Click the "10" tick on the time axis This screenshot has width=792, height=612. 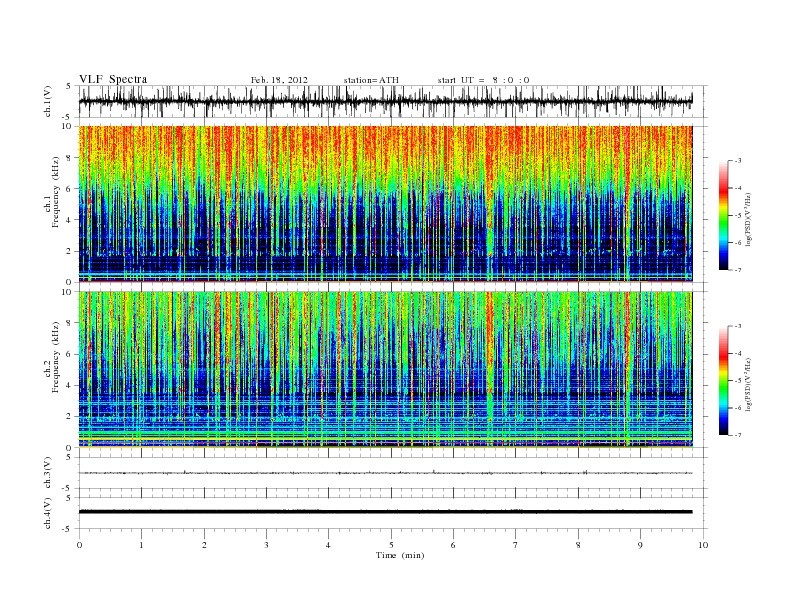point(703,545)
